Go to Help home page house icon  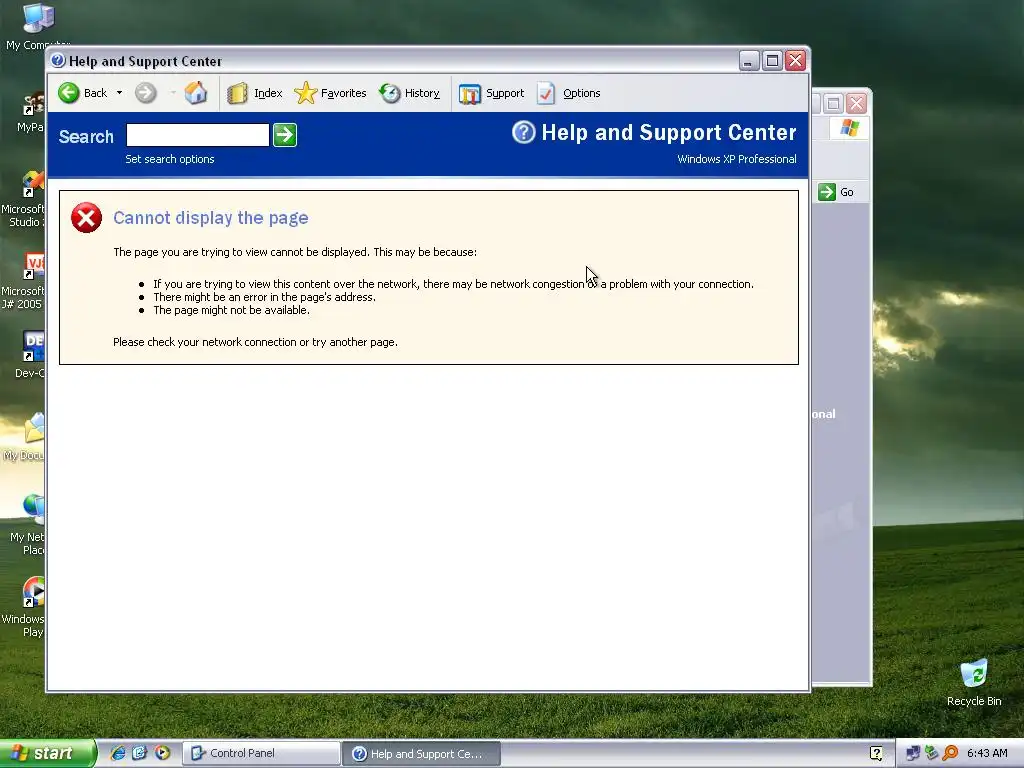195,93
